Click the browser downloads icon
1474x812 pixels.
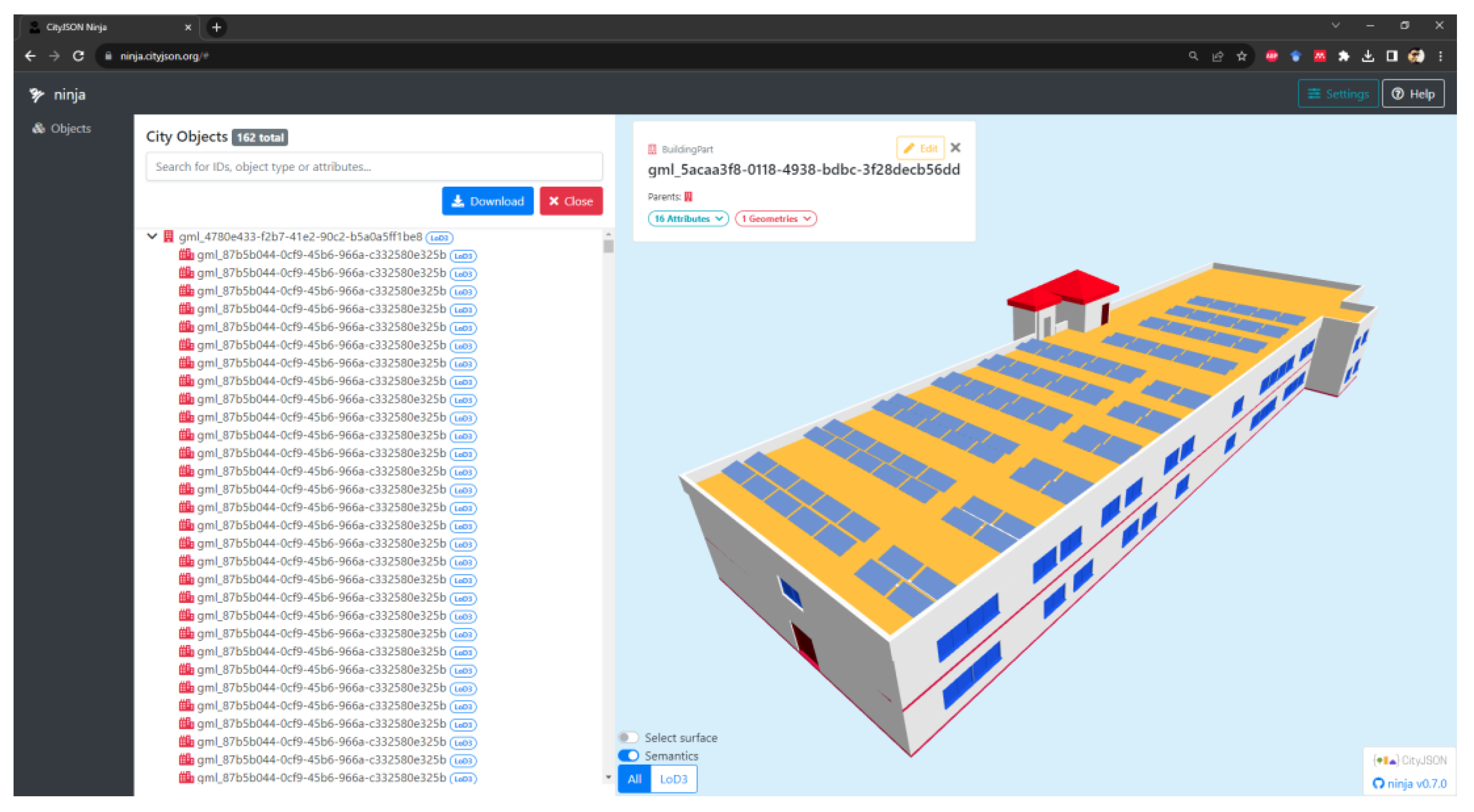pyautogui.click(x=1368, y=56)
